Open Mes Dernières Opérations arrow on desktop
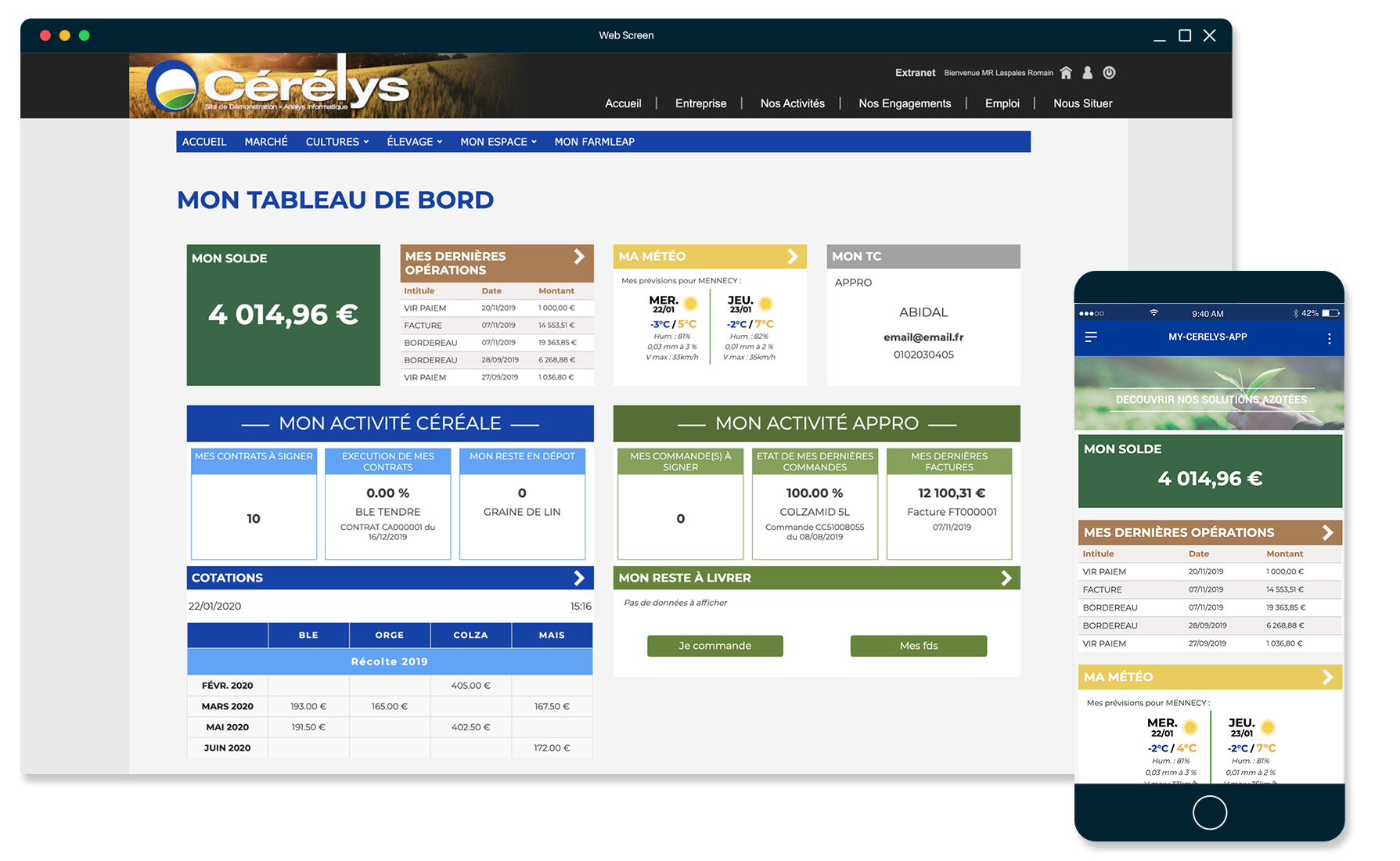 (x=579, y=257)
